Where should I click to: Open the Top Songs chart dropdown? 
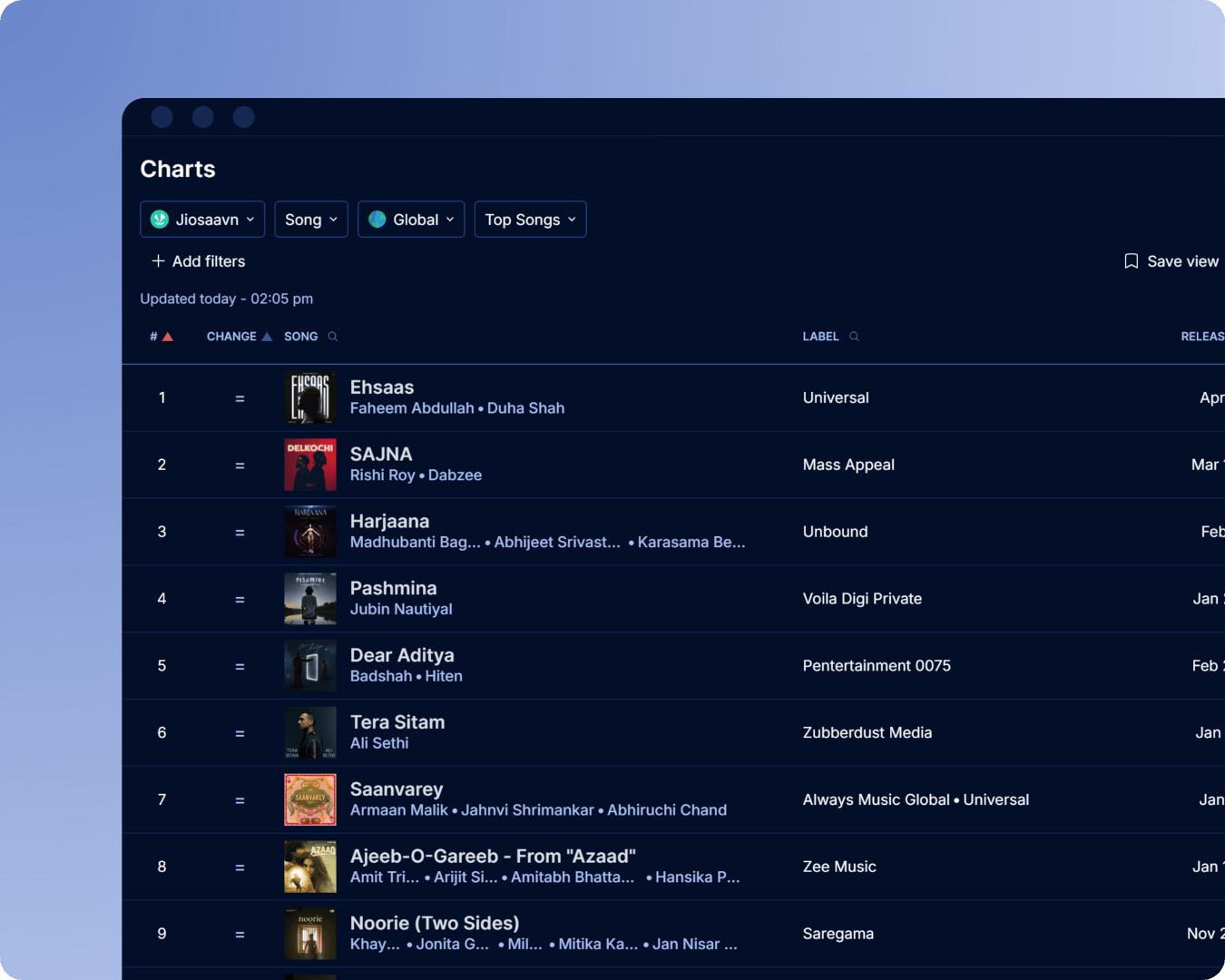pos(530,219)
